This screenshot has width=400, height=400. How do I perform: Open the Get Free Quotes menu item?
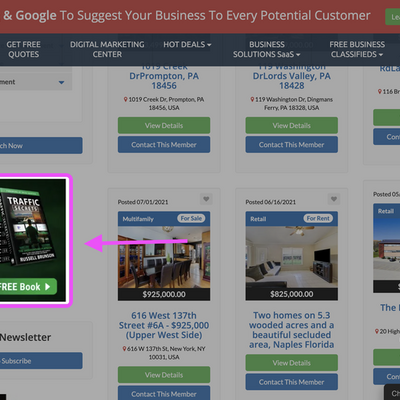click(23, 49)
